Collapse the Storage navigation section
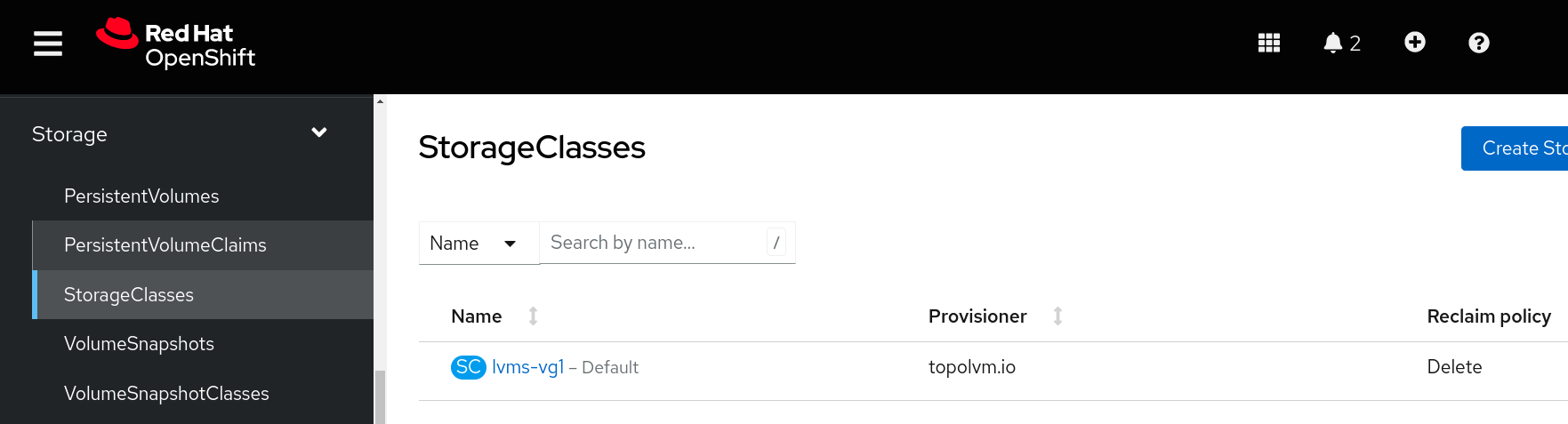The width and height of the screenshot is (1568, 424). point(318,133)
